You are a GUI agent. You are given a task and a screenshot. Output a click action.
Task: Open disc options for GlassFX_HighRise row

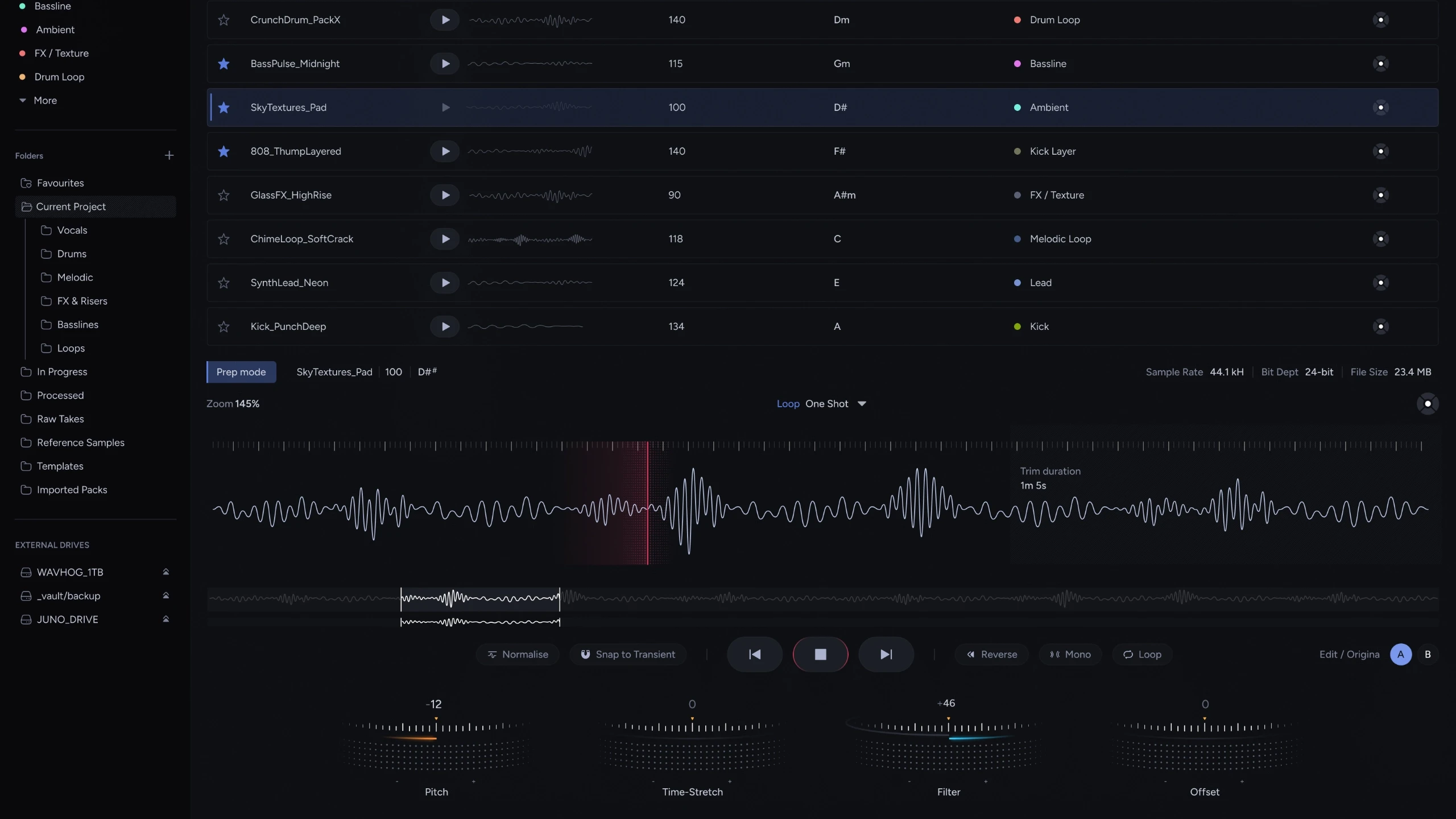tap(1380, 195)
